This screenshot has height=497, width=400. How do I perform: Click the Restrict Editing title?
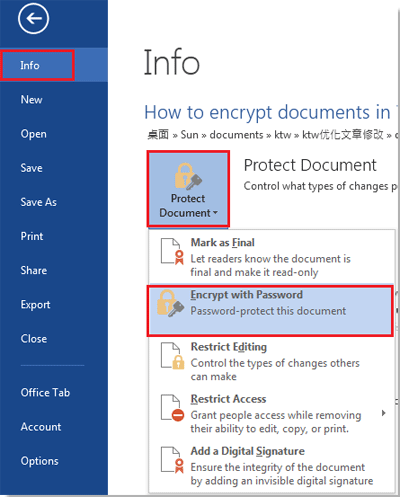tap(229, 347)
